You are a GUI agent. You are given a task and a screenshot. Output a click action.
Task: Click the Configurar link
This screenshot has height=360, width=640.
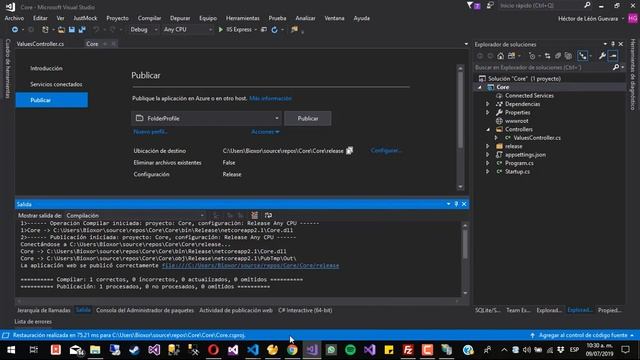386,151
